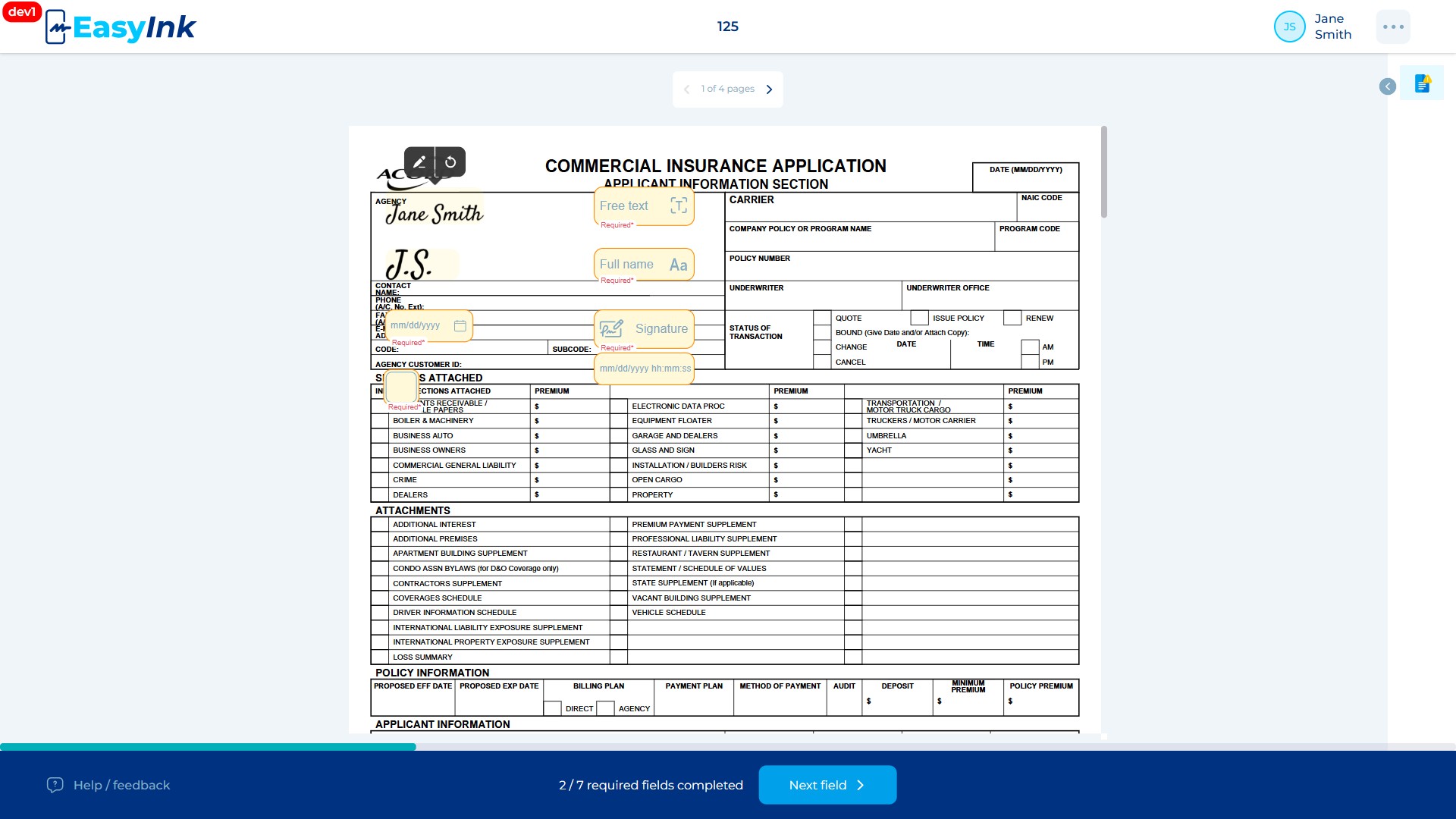
Task: Click the 'POLICY PREMIUM' column header
Action: coord(1041,686)
